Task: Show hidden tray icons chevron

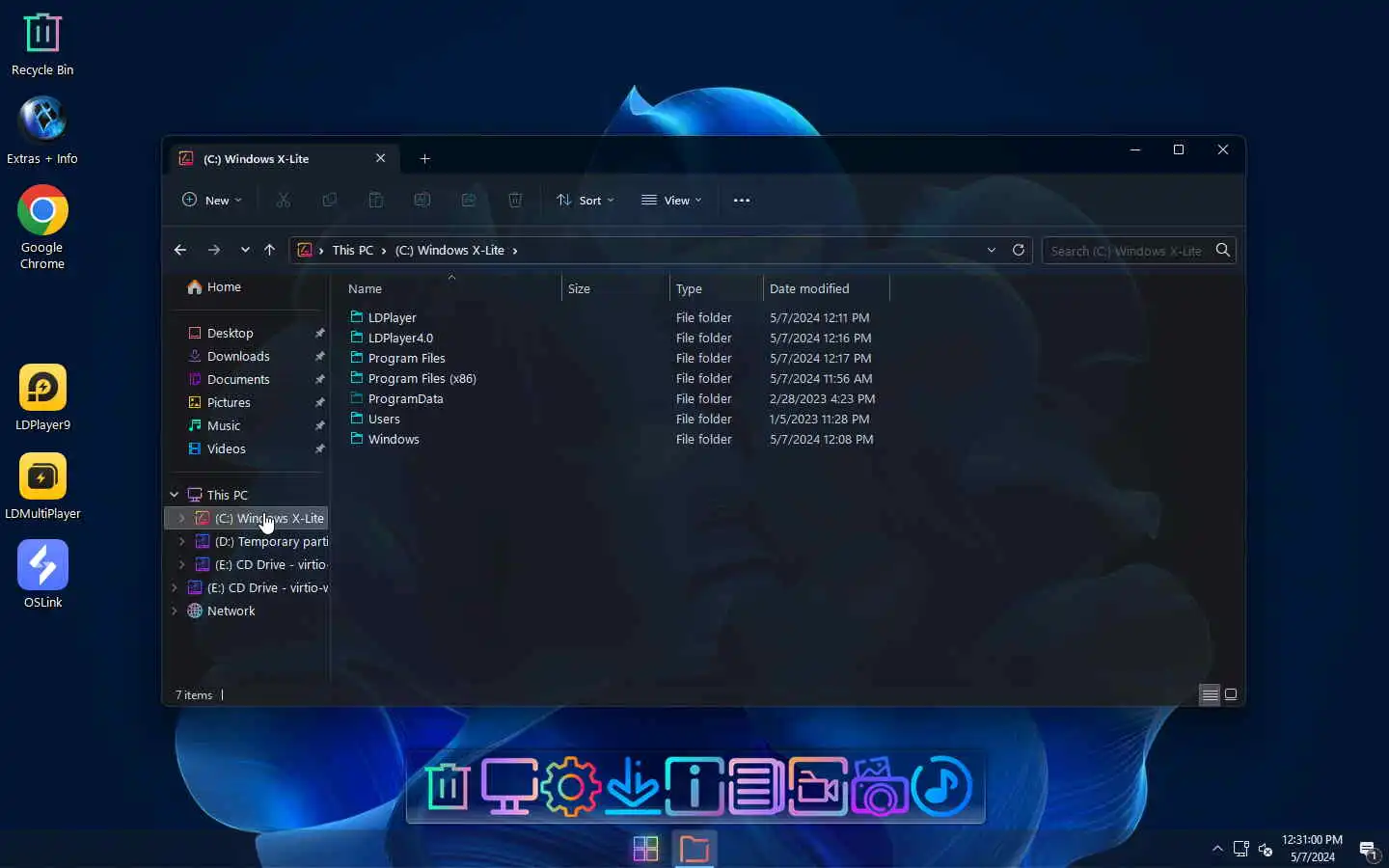Action: click(1217, 849)
